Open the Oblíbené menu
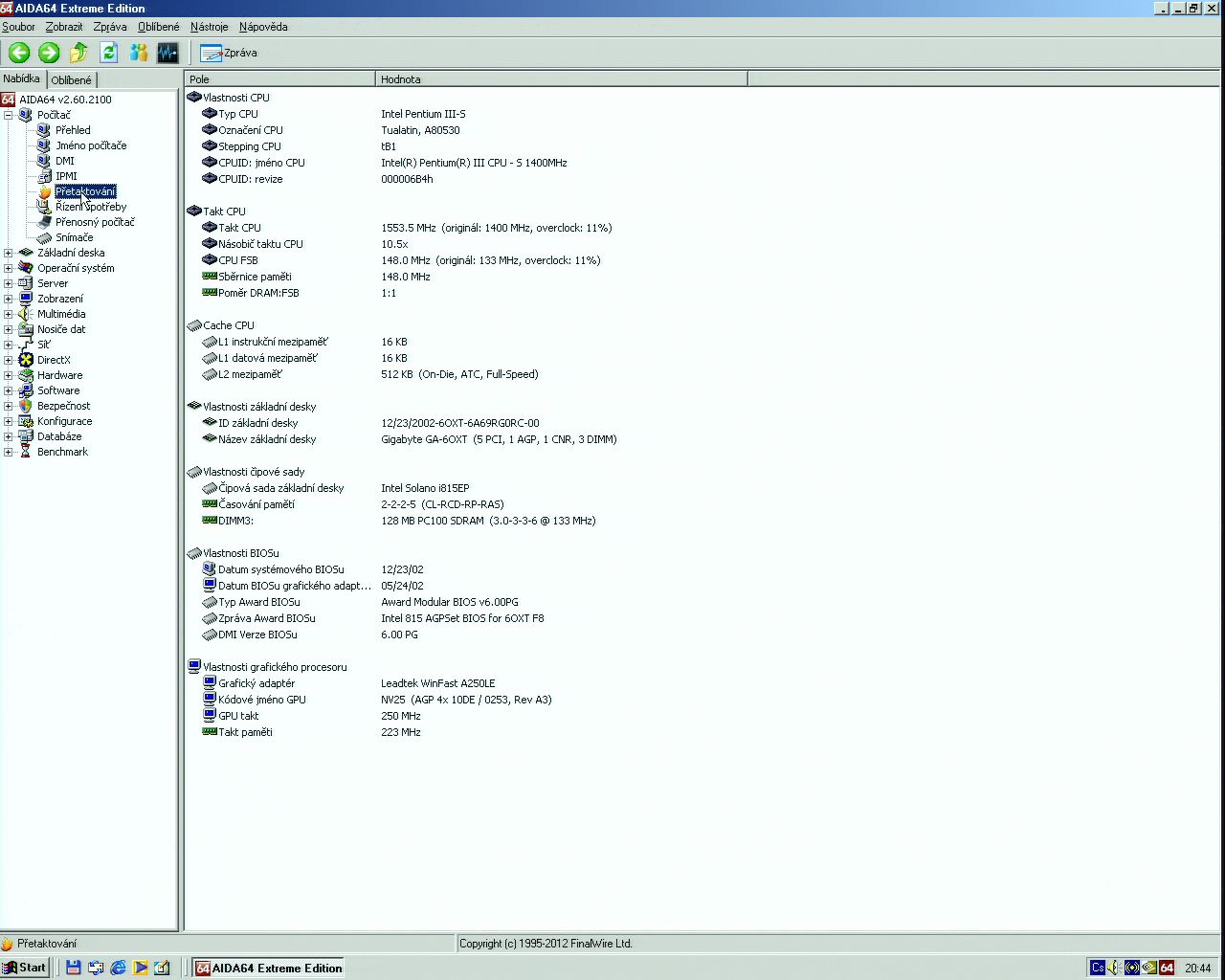 pos(159,27)
